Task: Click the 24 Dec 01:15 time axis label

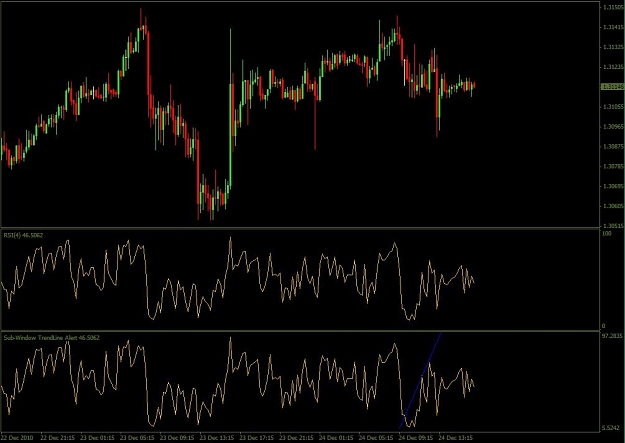Action: coord(336,438)
